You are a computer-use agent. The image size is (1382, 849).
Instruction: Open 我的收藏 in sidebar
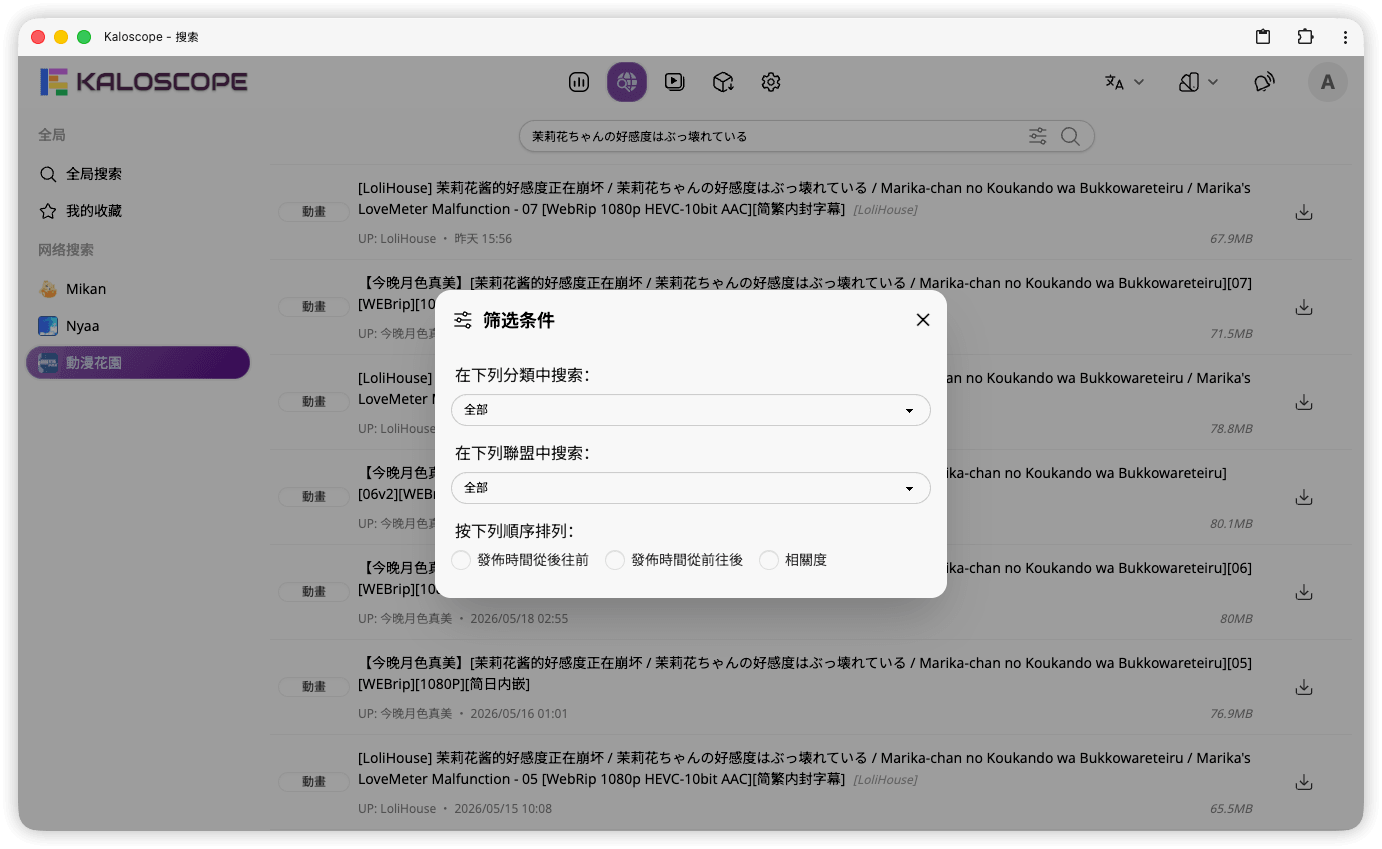tap(138, 211)
